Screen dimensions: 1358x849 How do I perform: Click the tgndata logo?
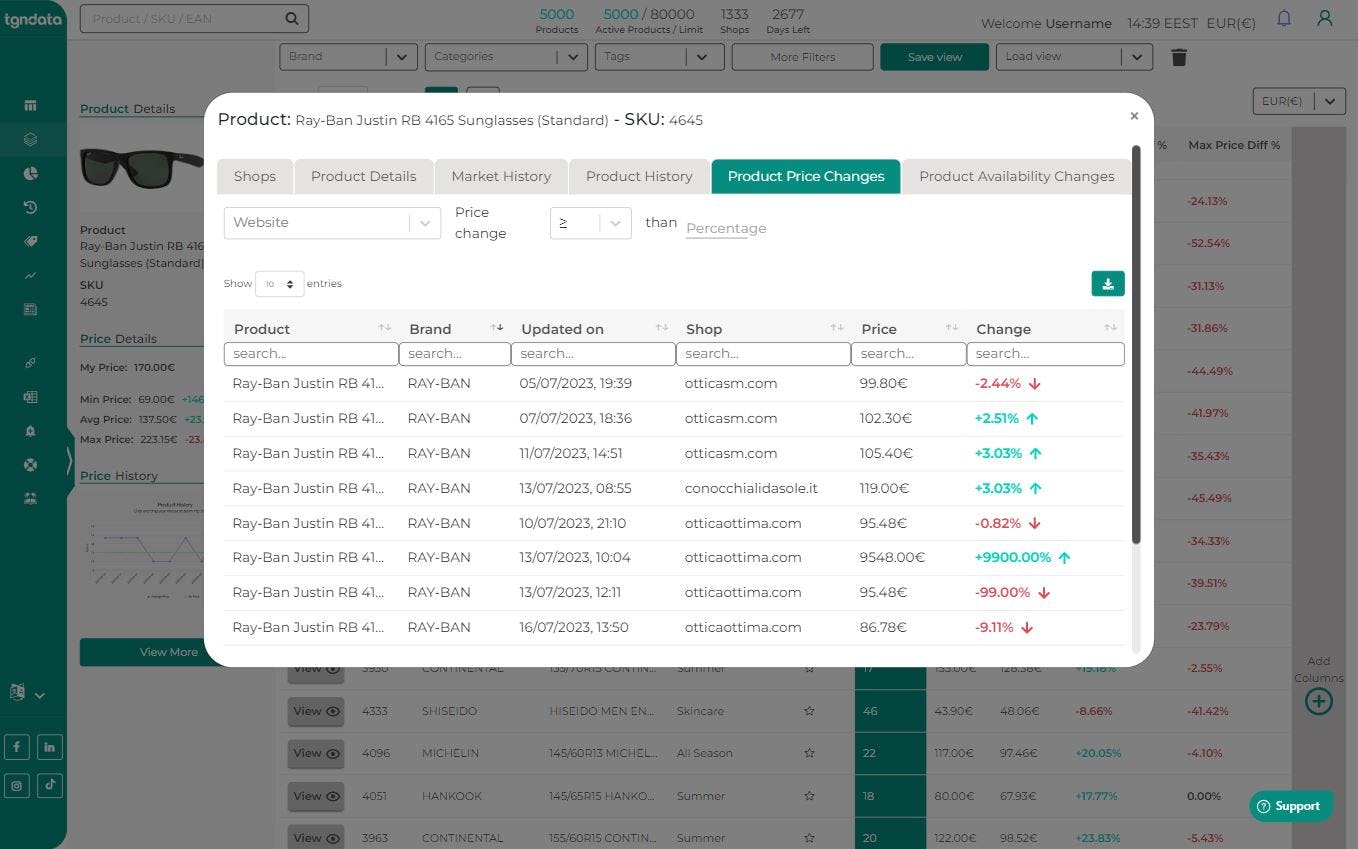point(33,19)
